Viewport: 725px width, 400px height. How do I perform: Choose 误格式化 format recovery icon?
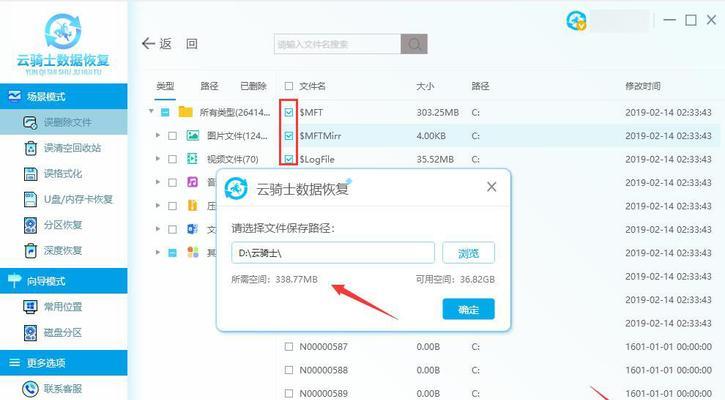(31, 174)
